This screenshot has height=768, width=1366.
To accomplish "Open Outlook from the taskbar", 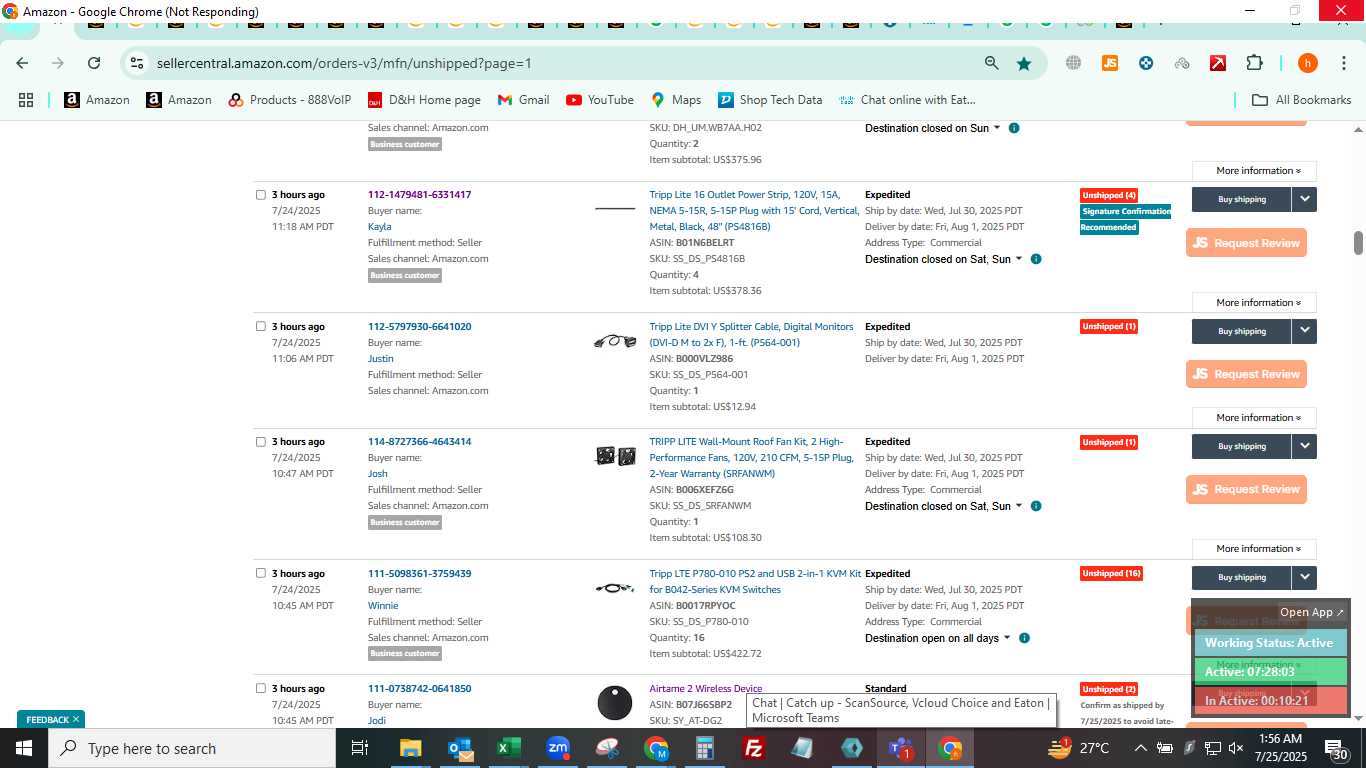I will coord(461,748).
